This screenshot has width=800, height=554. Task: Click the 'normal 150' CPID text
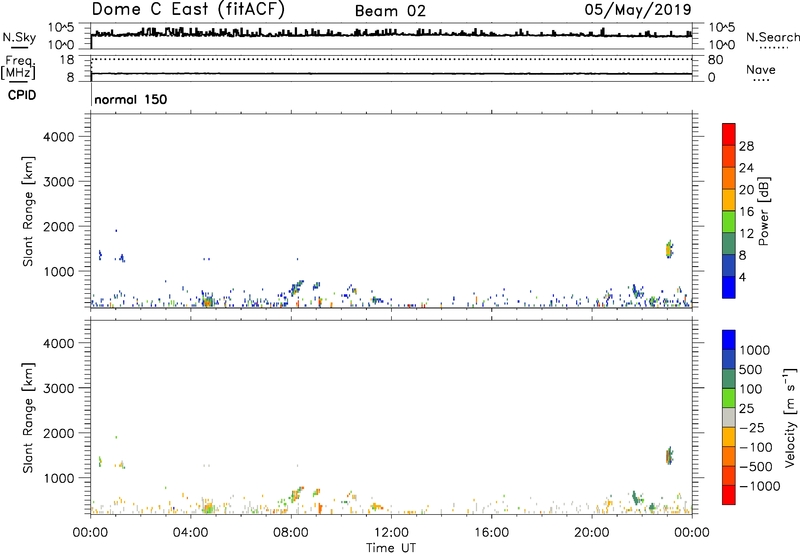tap(131, 99)
